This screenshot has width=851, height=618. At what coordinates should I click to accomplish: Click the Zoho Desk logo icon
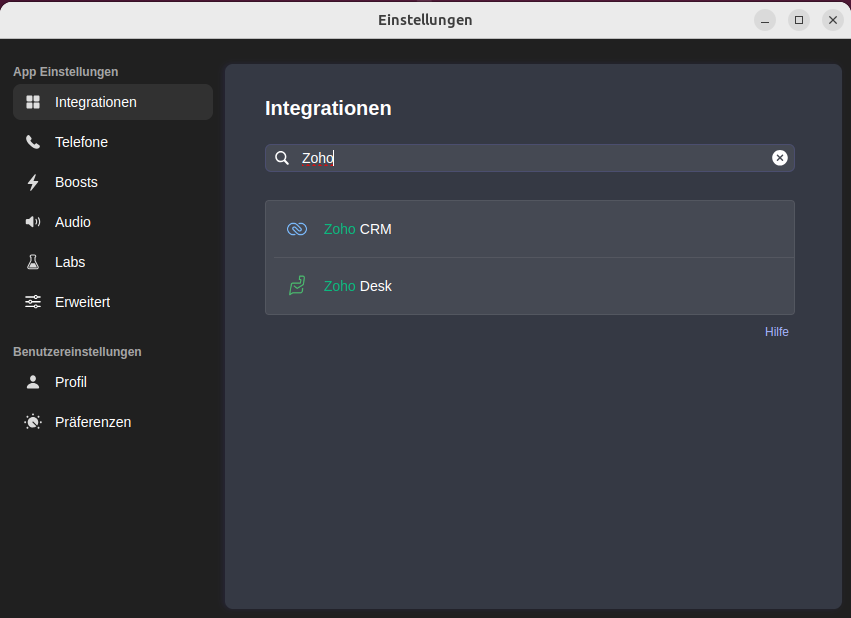(297, 285)
